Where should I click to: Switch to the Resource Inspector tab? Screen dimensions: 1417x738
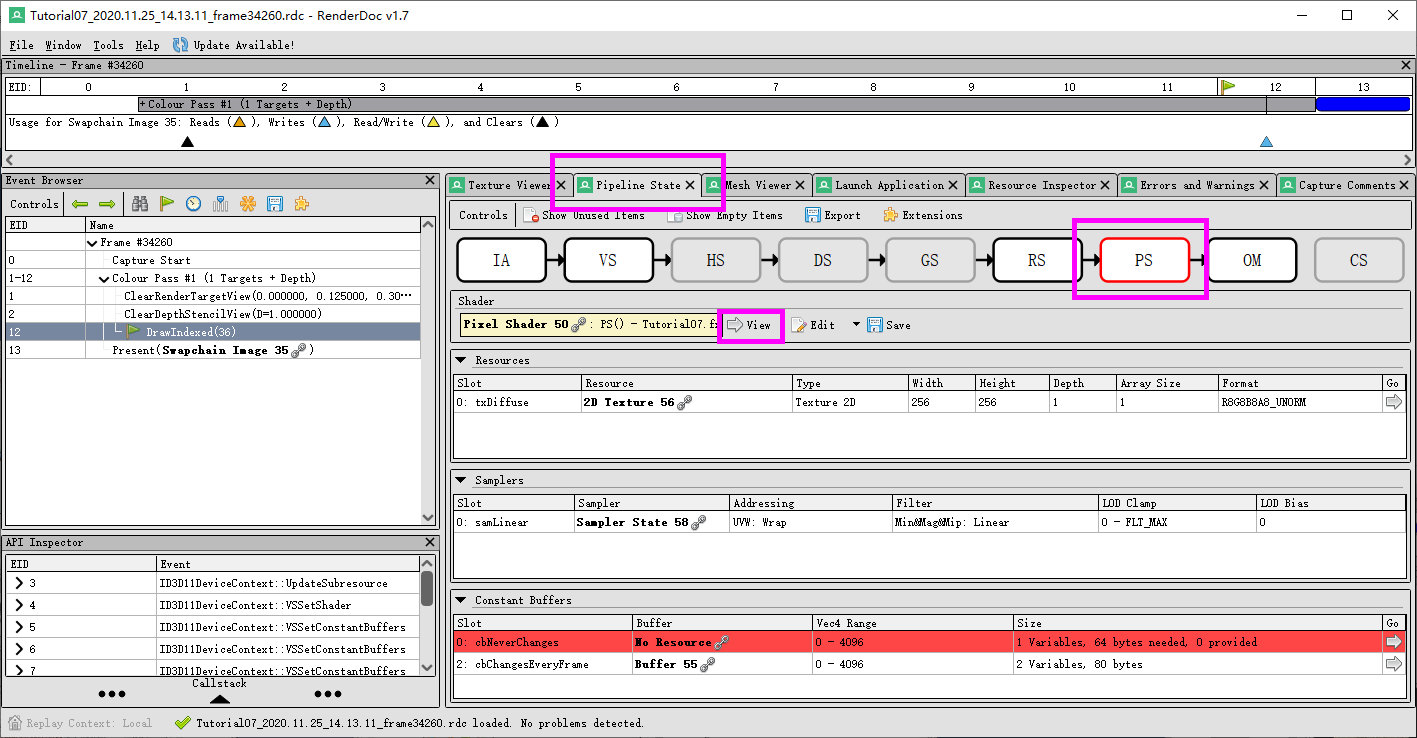coord(1040,185)
